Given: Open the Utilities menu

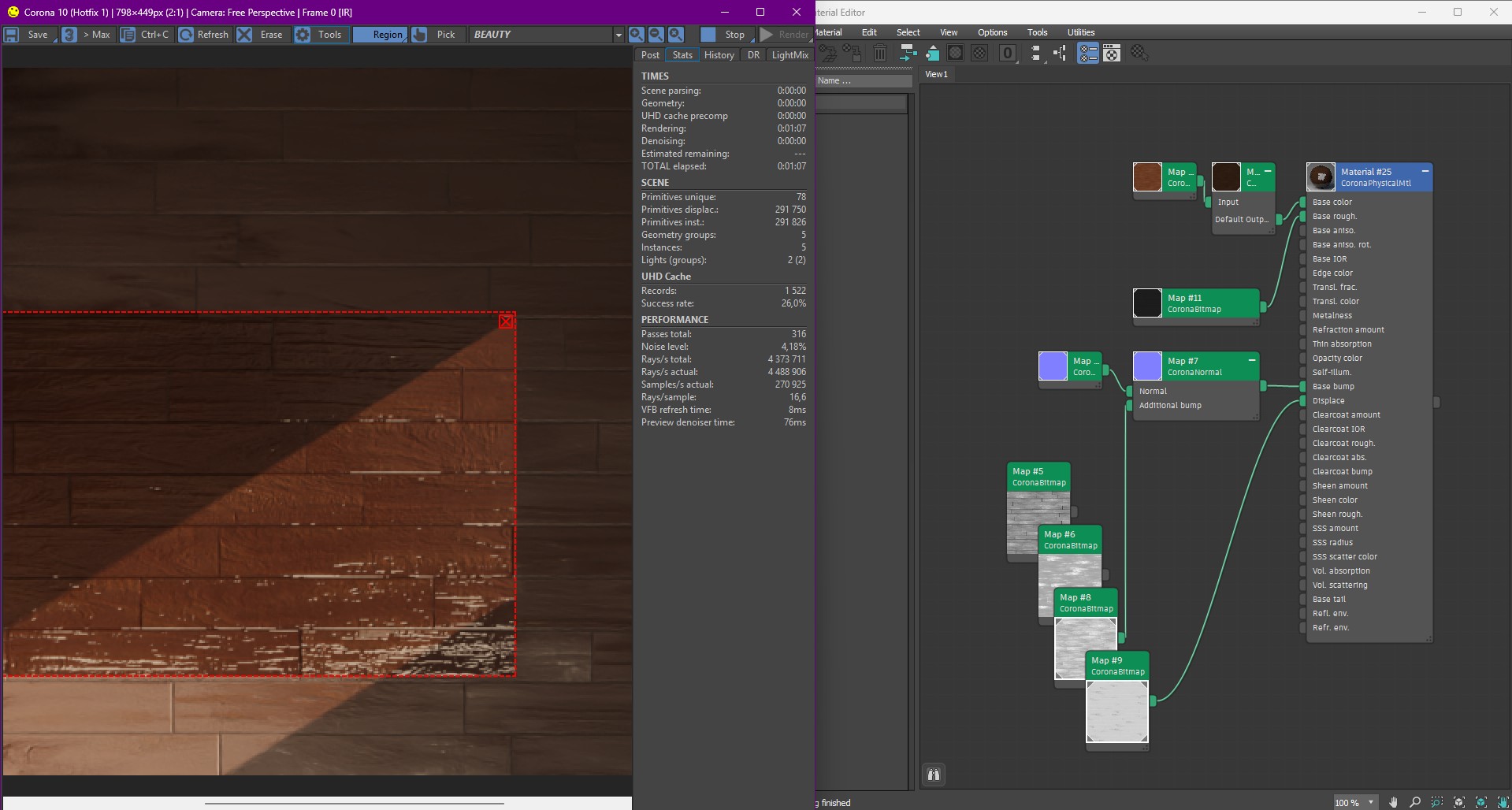Looking at the screenshot, I should pos(1080,32).
